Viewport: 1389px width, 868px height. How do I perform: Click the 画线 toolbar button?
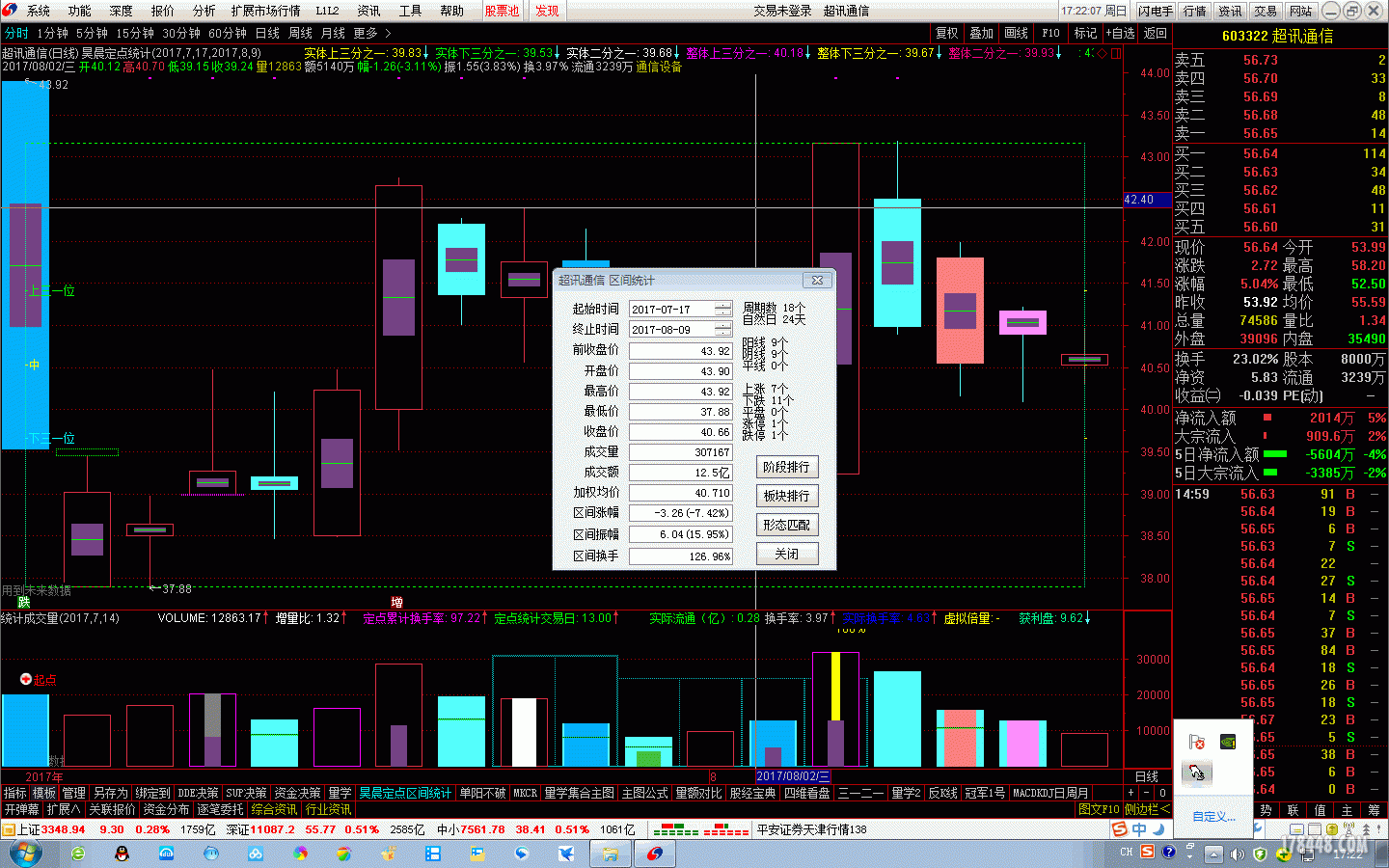[1017, 33]
